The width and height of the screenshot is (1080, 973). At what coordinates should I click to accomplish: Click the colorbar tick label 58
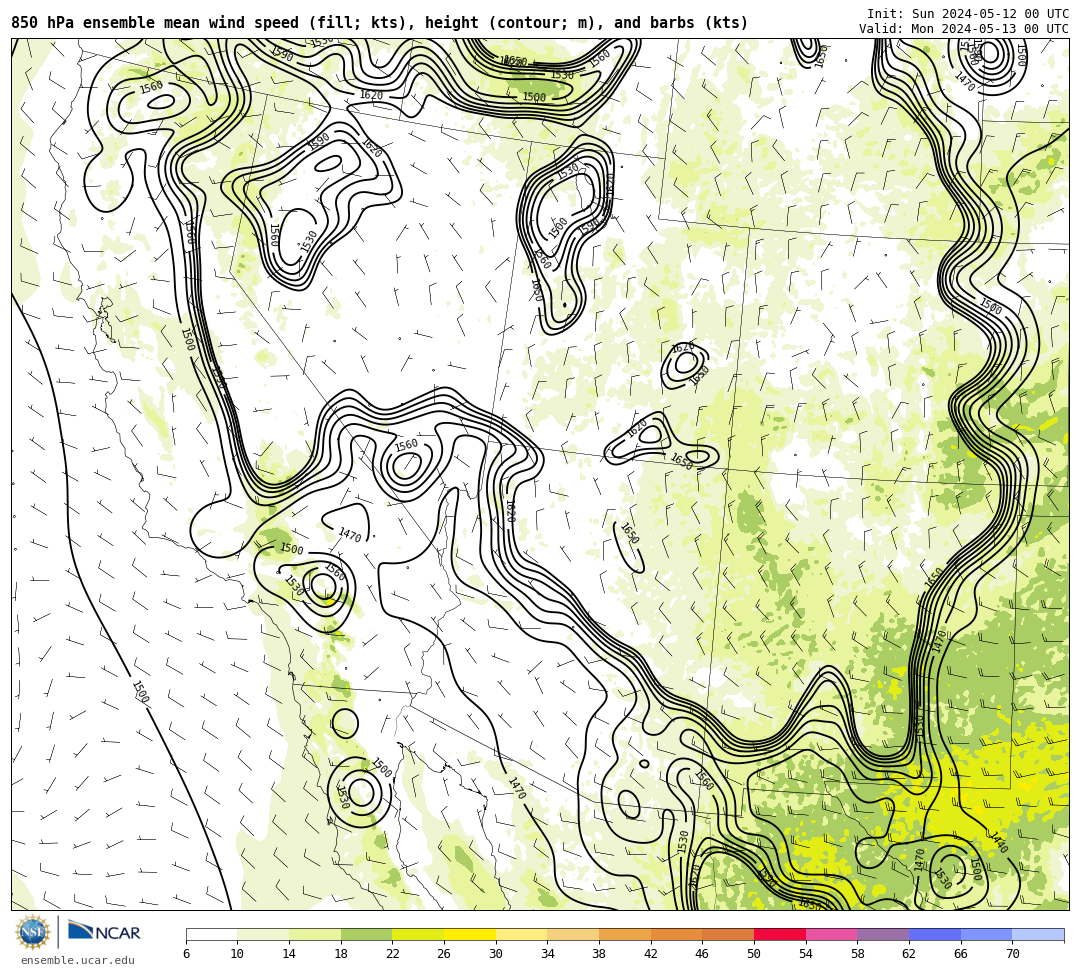pos(858,954)
